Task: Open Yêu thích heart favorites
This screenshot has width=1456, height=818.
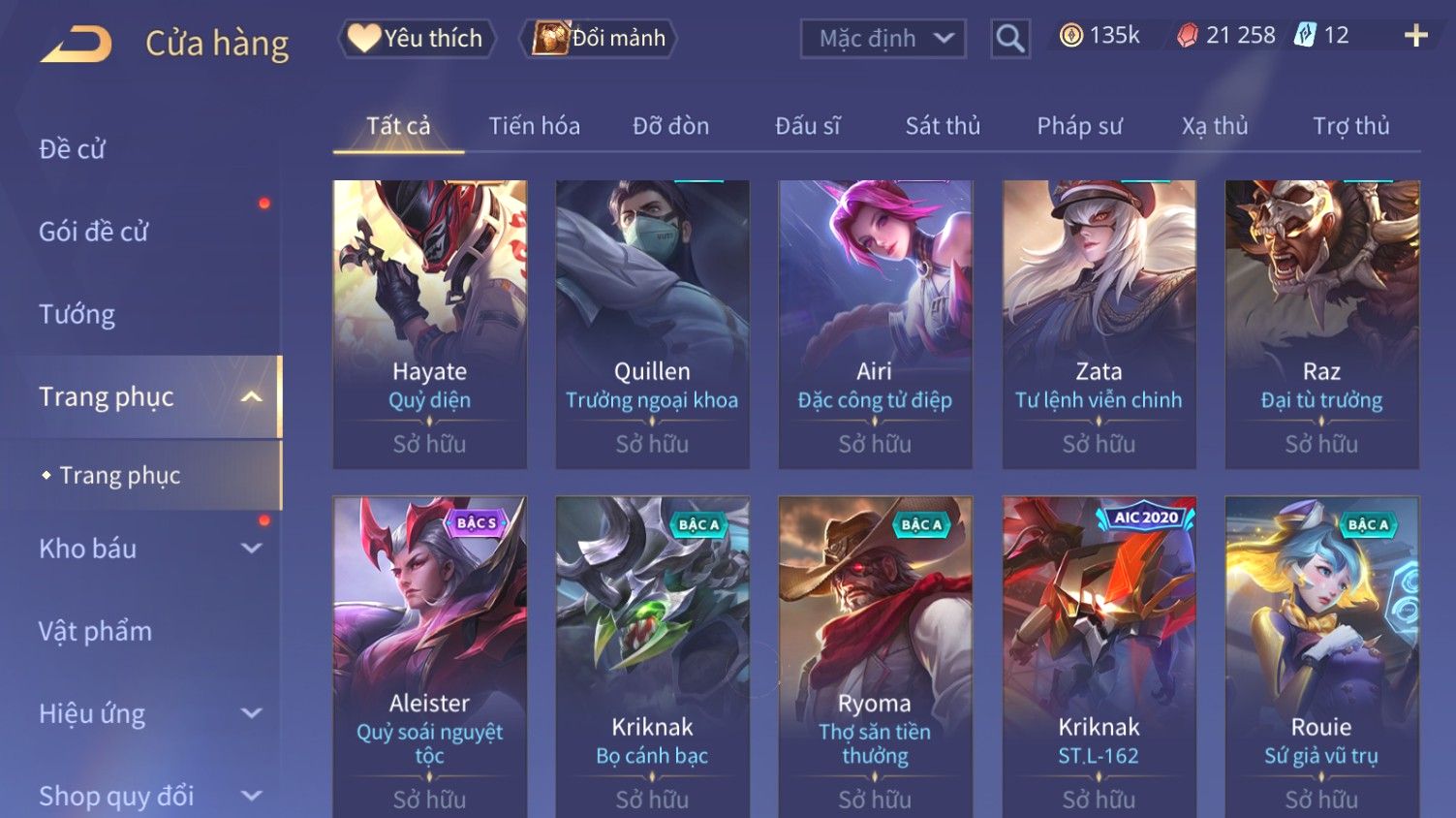Action: 417,39
